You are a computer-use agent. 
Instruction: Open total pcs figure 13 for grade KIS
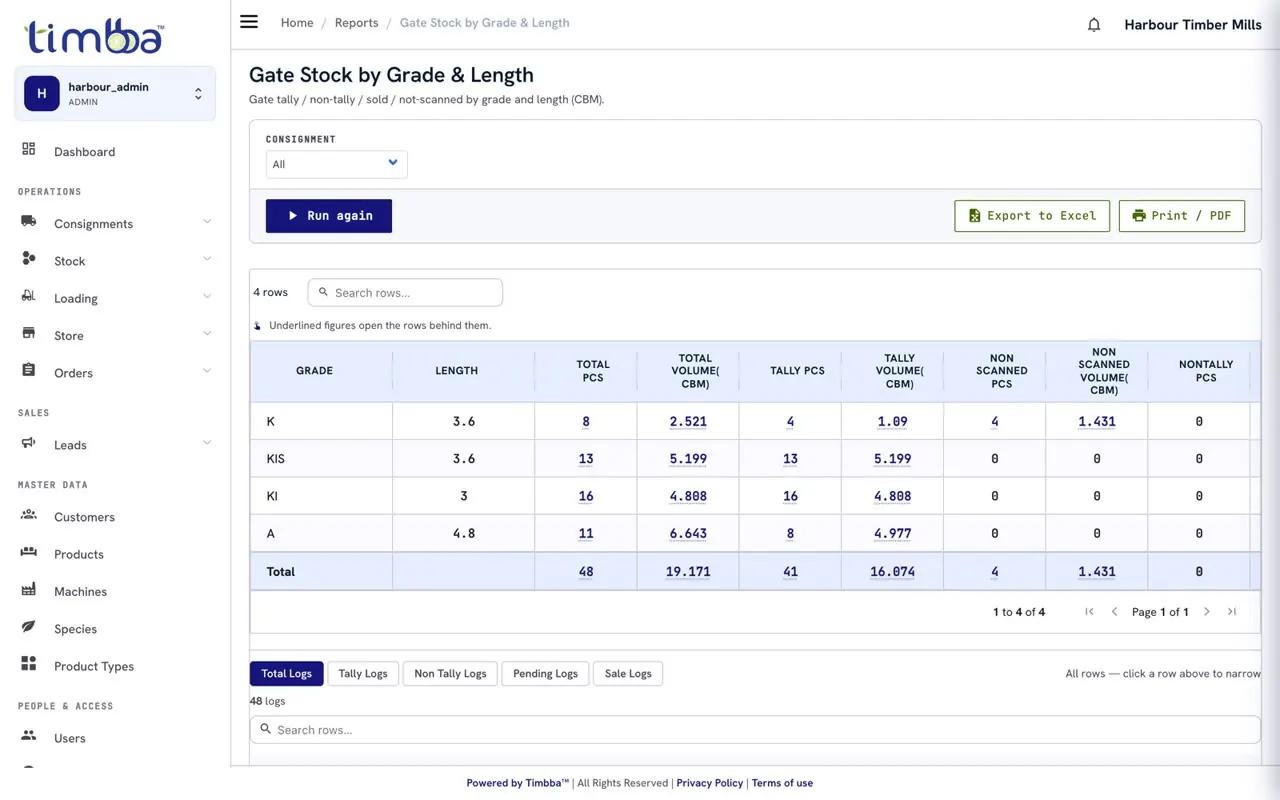586,459
